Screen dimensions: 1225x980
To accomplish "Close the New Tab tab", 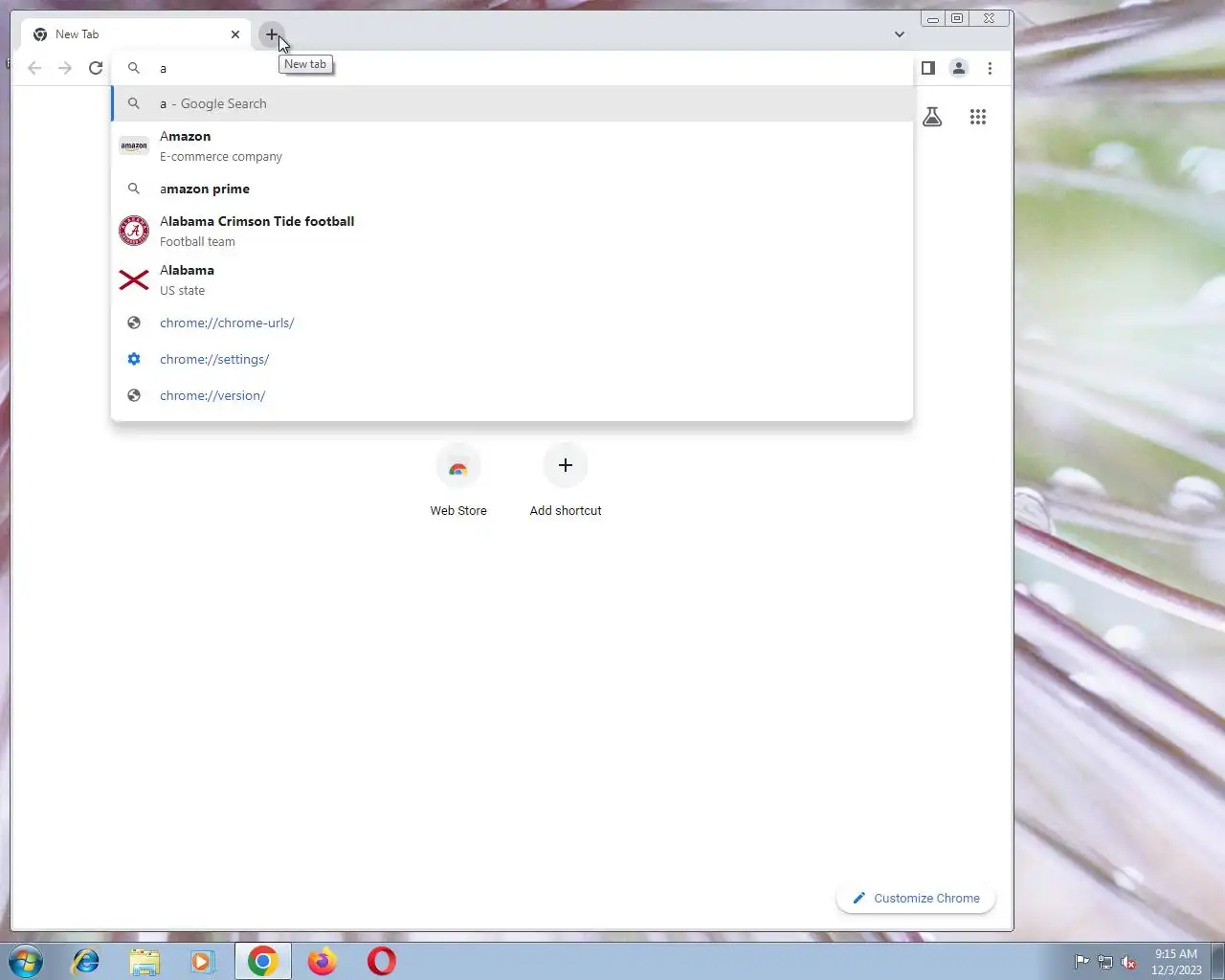I will point(235,34).
